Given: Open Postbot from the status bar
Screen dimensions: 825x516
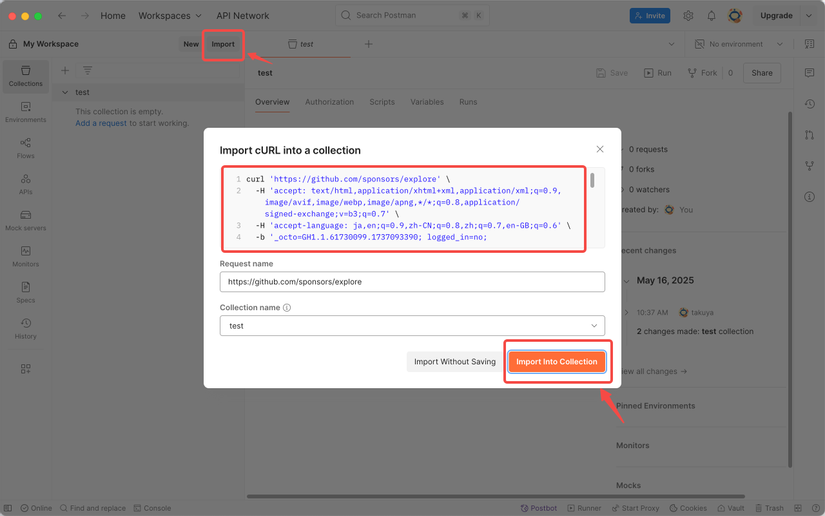Looking at the screenshot, I should [x=538, y=508].
